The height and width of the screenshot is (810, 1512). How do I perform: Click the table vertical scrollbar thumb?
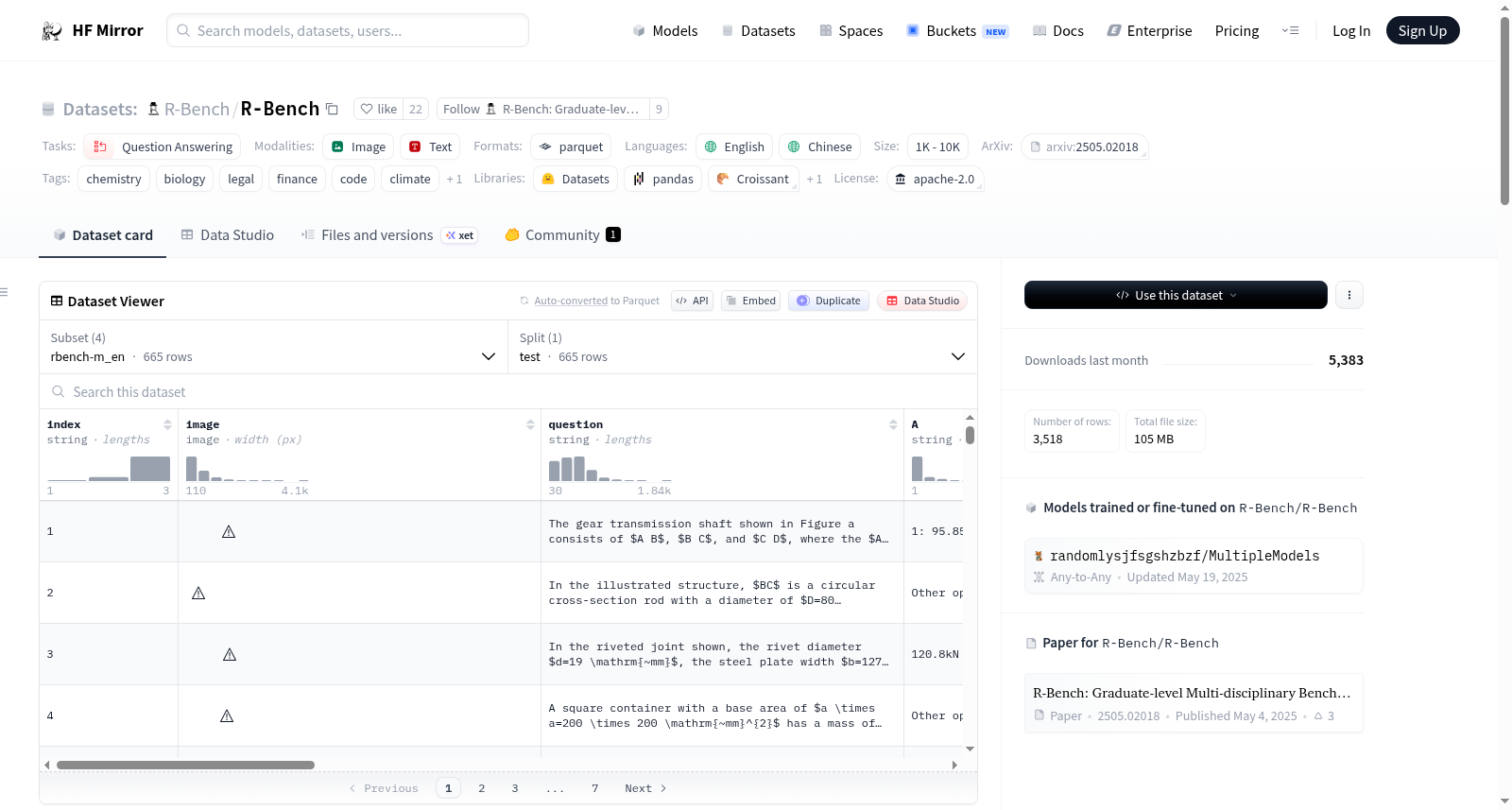point(970,436)
